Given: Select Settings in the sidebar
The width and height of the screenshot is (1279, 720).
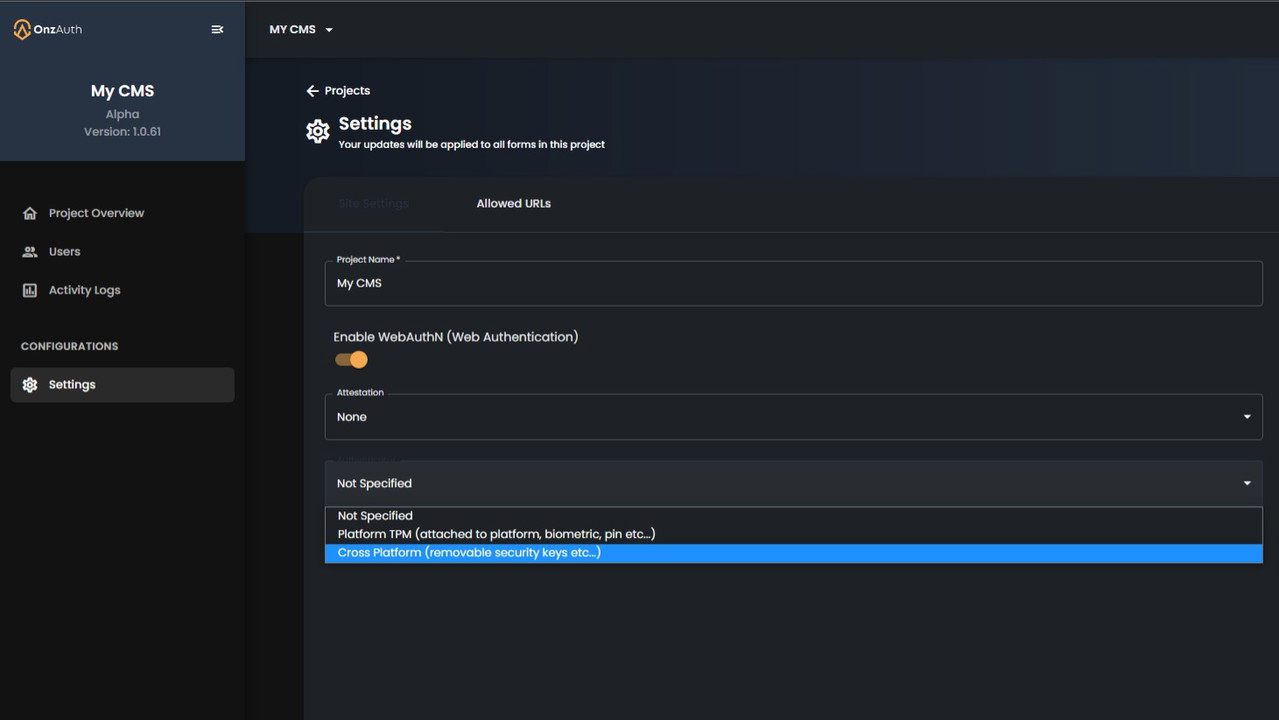Looking at the screenshot, I should [x=122, y=385].
